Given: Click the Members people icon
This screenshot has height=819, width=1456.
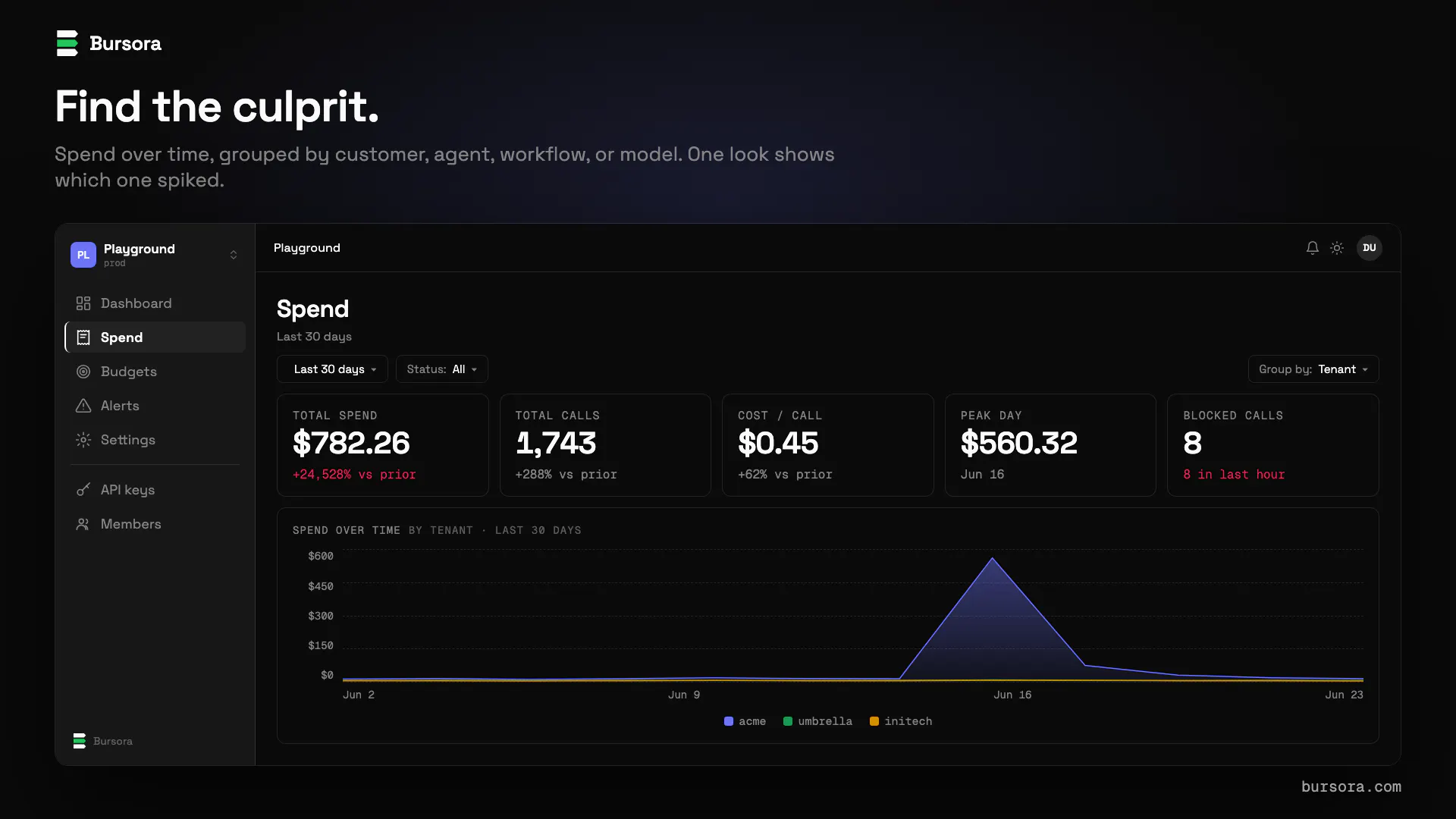Looking at the screenshot, I should coord(83,524).
